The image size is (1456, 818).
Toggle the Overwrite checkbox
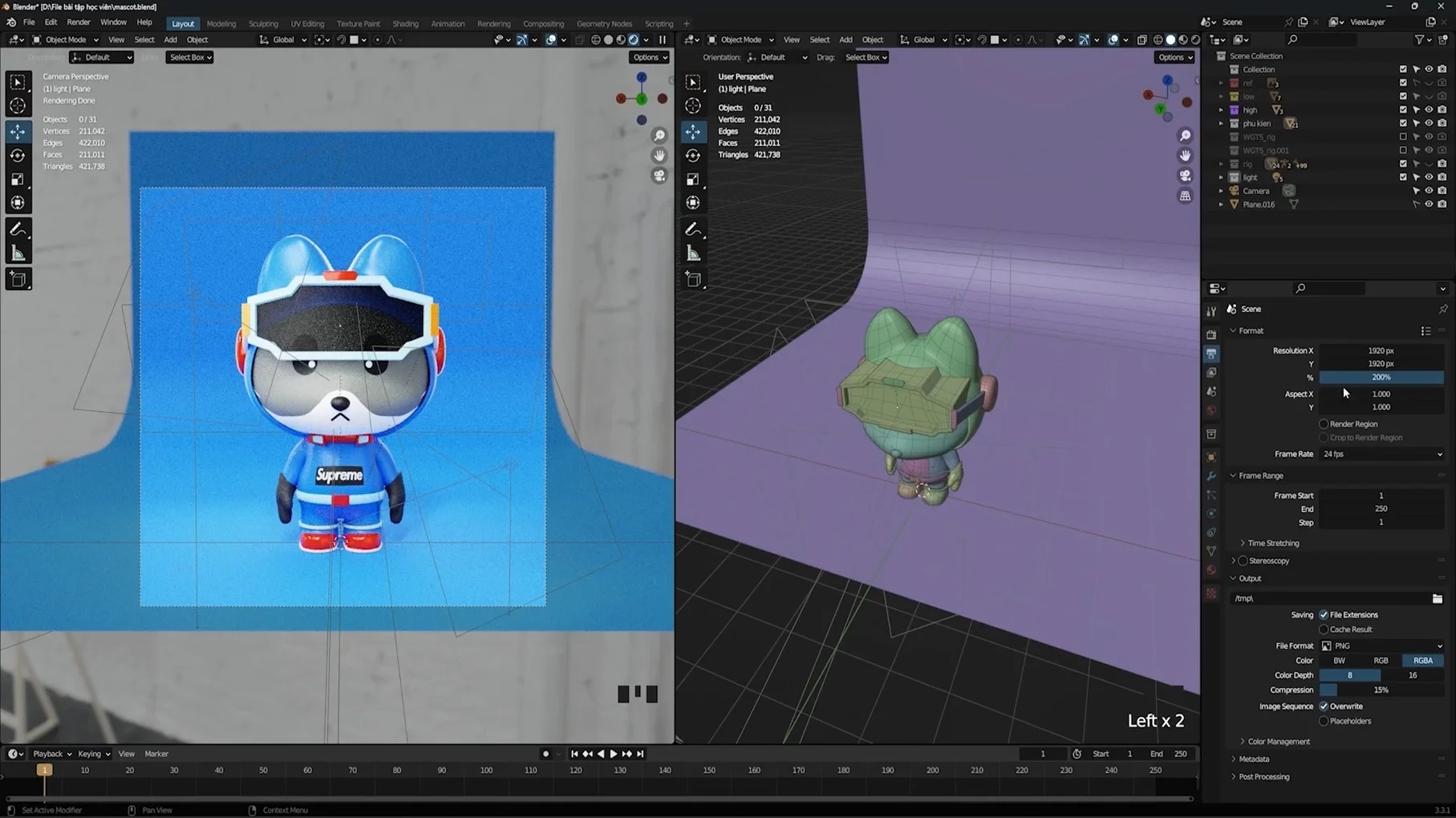pyautogui.click(x=1324, y=707)
